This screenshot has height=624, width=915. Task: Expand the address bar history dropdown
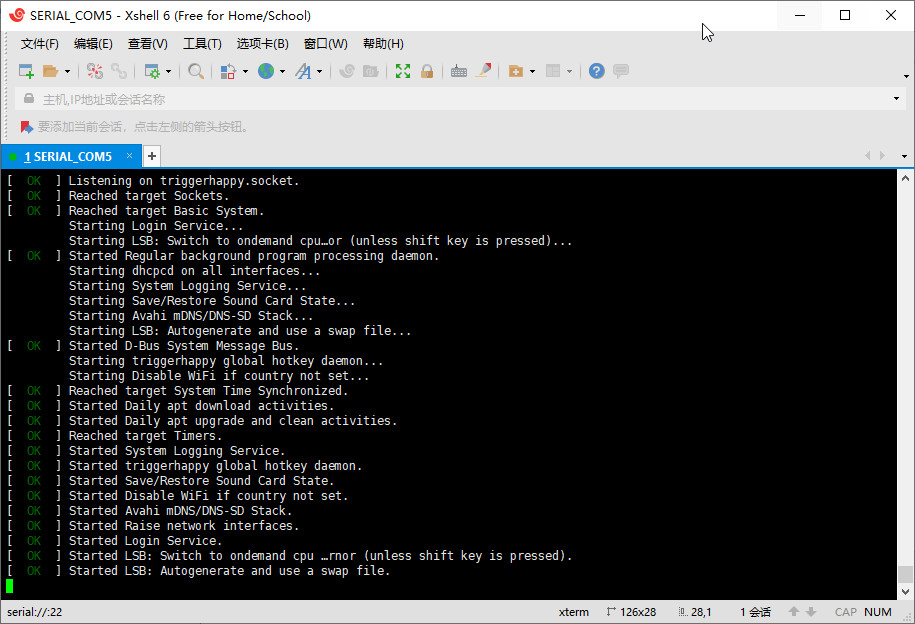click(897, 99)
